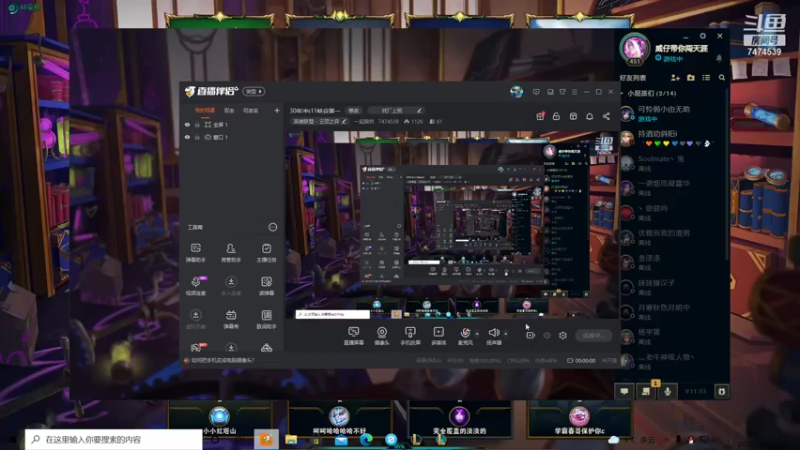
Task: Click the list view icon in friends panel
Action: 706,78
